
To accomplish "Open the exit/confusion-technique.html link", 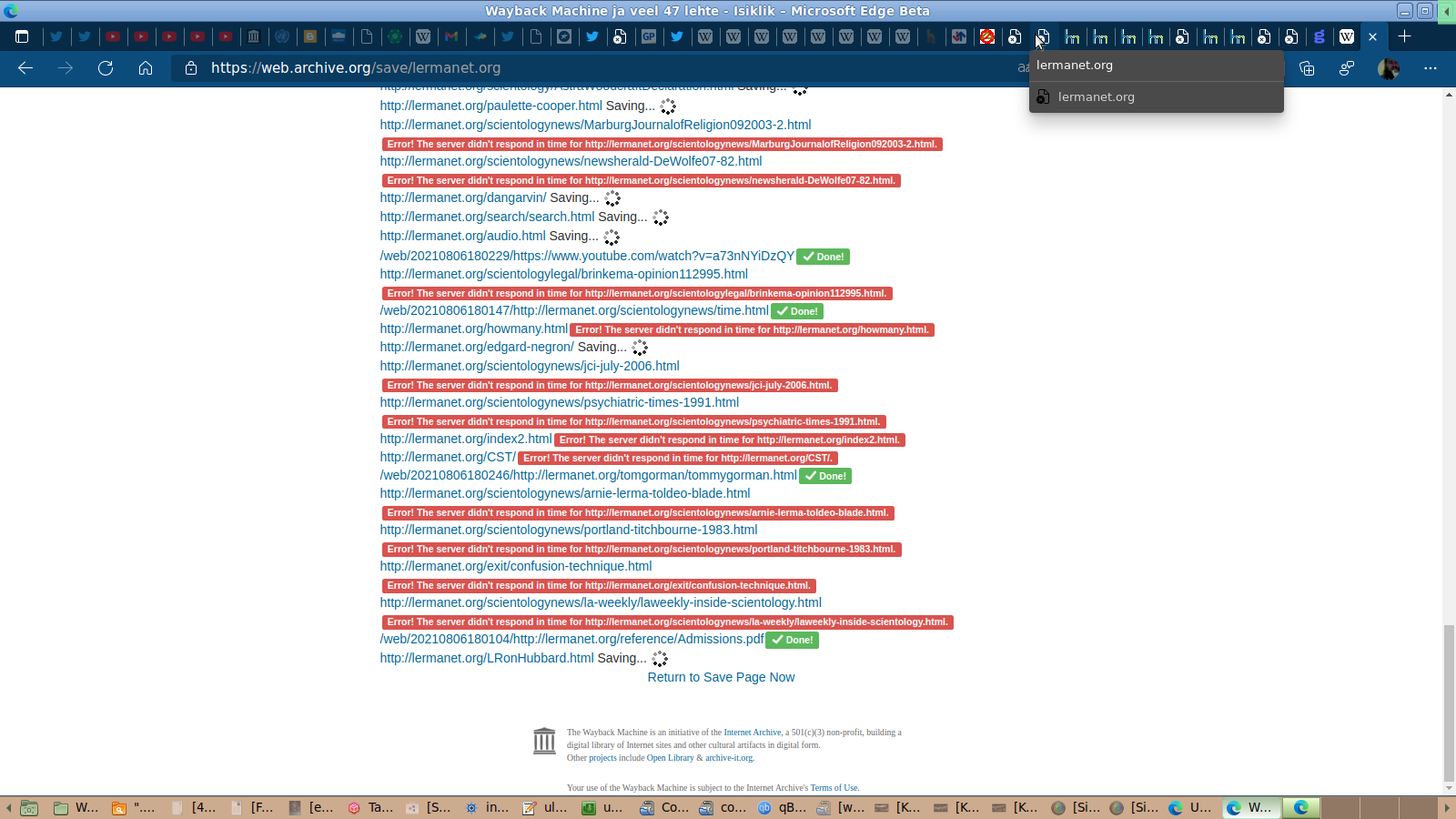I will point(516,566).
